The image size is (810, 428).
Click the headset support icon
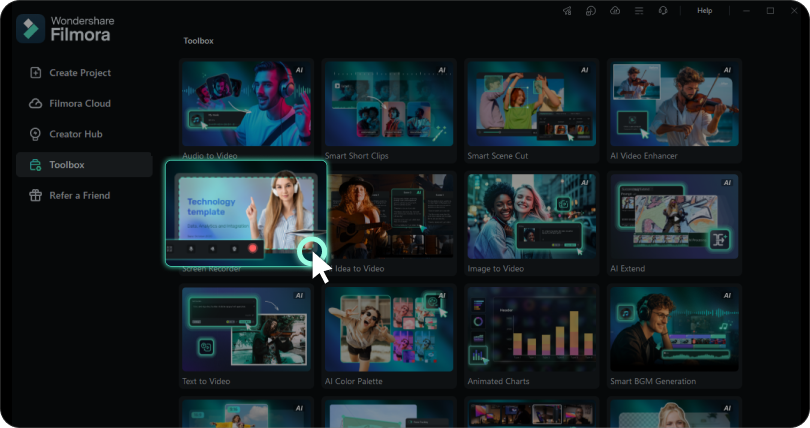click(663, 11)
